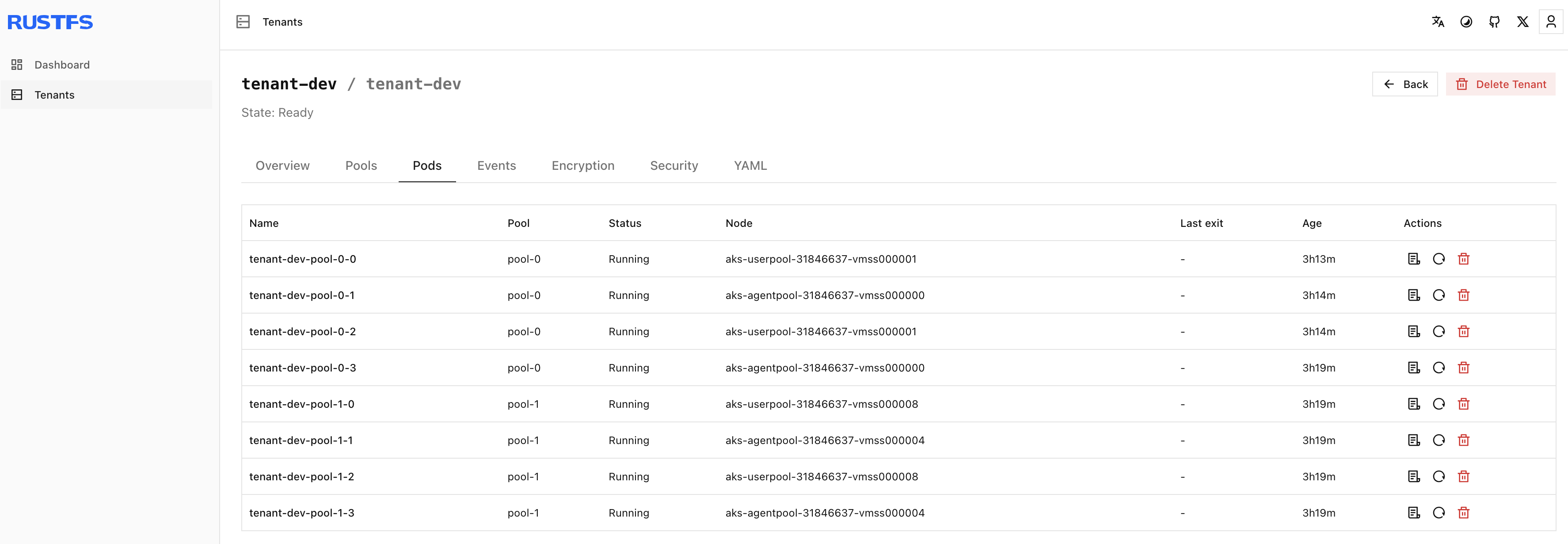Screen dimensions: 1568x544
Task: Restart pod tenant-dev-pool-0-0
Action: click(1439, 259)
